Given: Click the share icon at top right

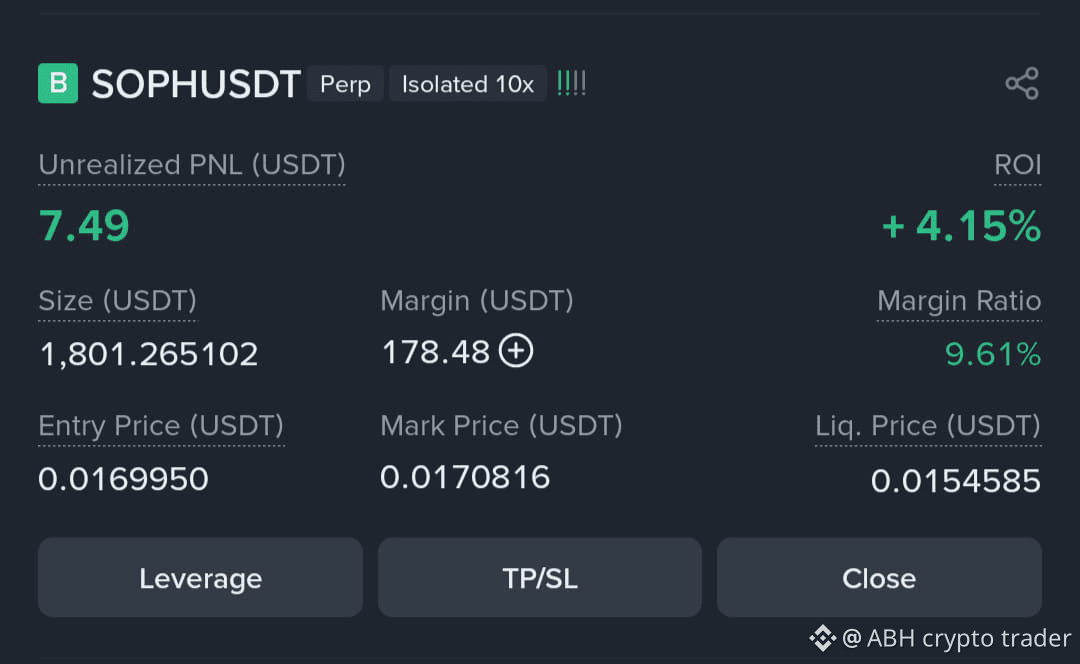Looking at the screenshot, I should (1022, 84).
